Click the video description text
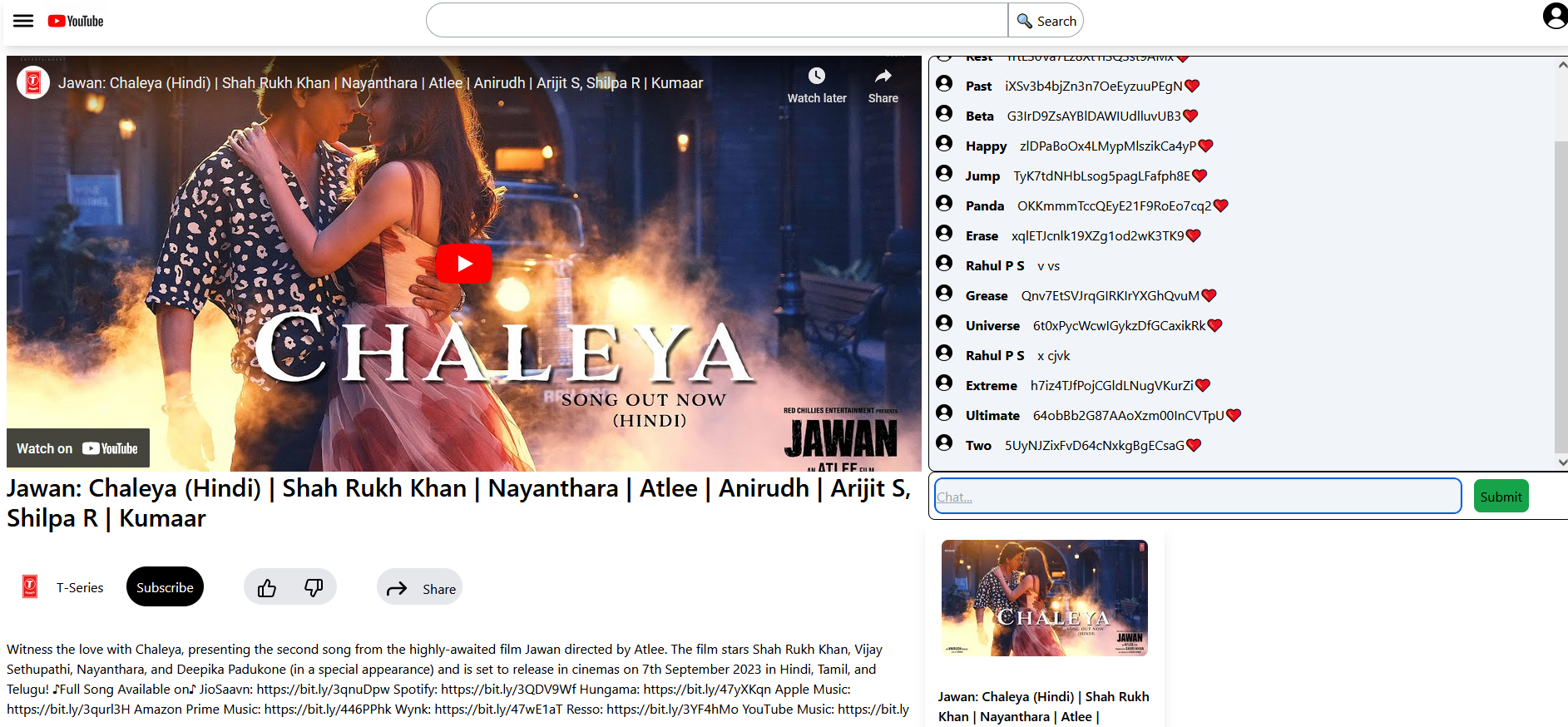 click(x=458, y=679)
